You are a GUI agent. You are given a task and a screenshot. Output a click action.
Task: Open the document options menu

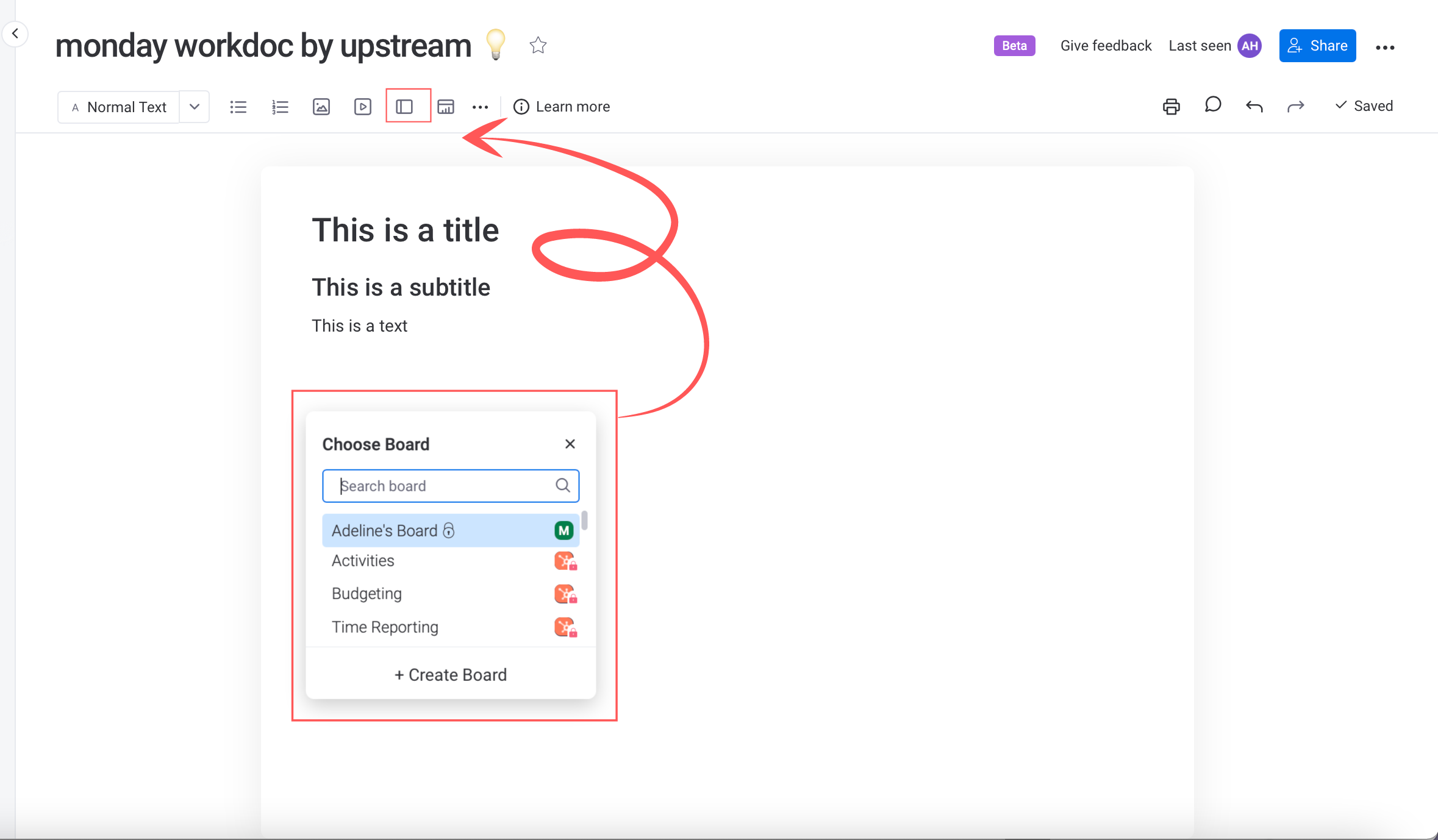click(1386, 46)
